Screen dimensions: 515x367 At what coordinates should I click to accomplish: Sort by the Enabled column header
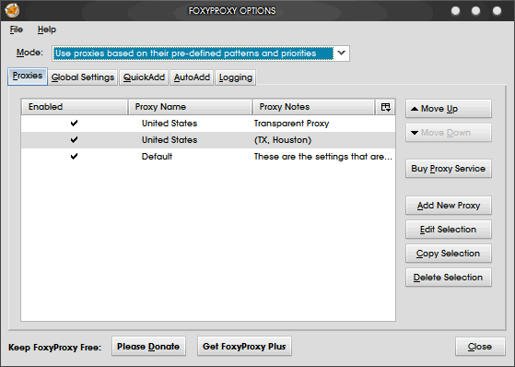pos(74,107)
